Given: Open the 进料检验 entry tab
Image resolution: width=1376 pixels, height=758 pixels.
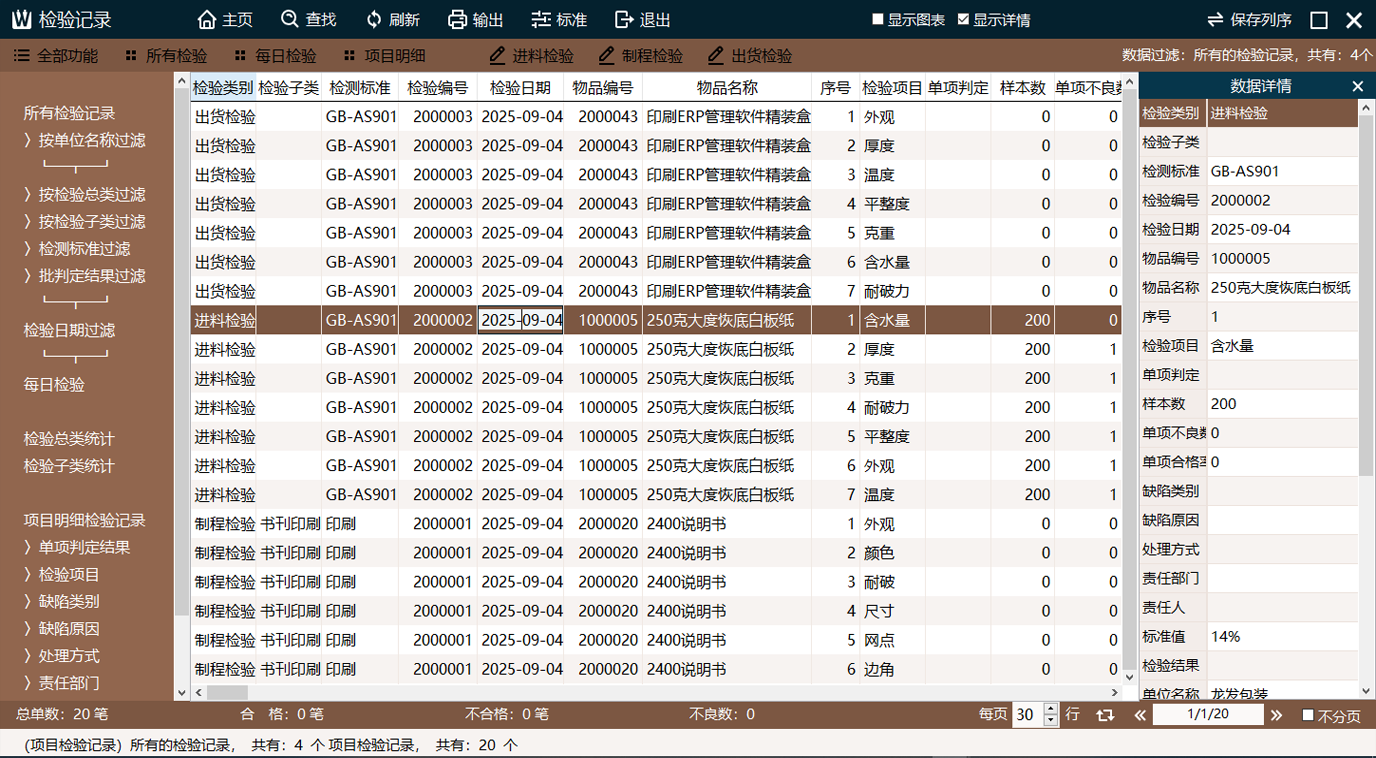Looking at the screenshot, I should point(532,56).
